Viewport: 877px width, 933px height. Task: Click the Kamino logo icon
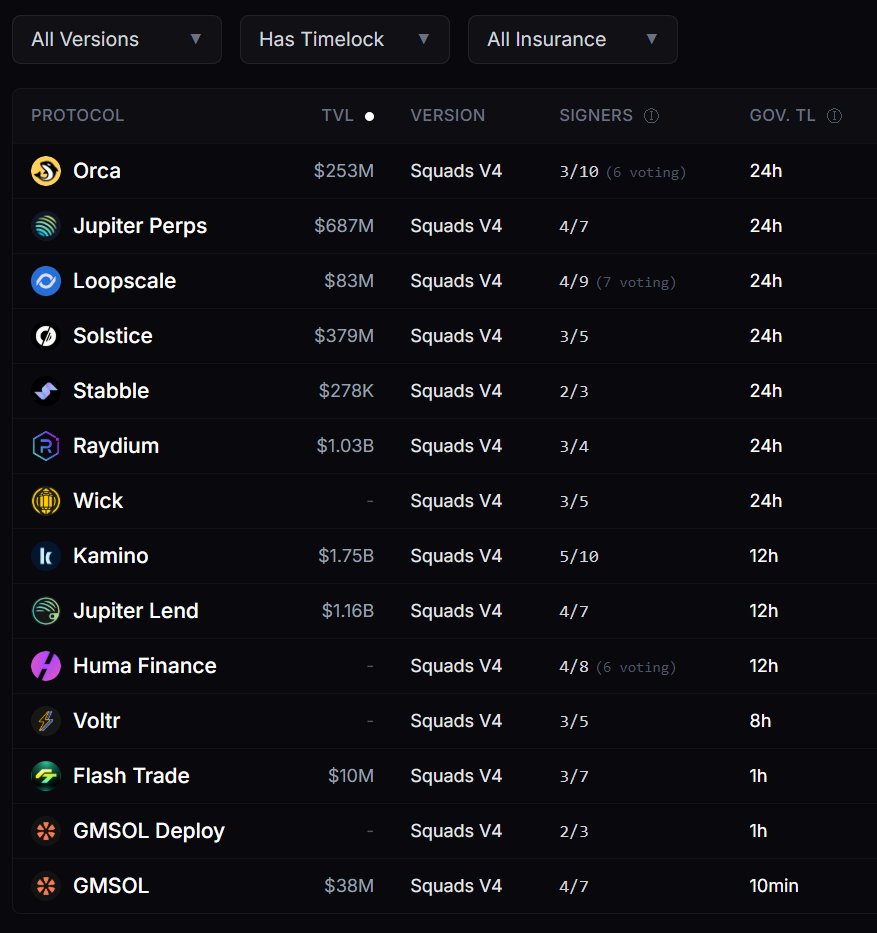[46, 556]
